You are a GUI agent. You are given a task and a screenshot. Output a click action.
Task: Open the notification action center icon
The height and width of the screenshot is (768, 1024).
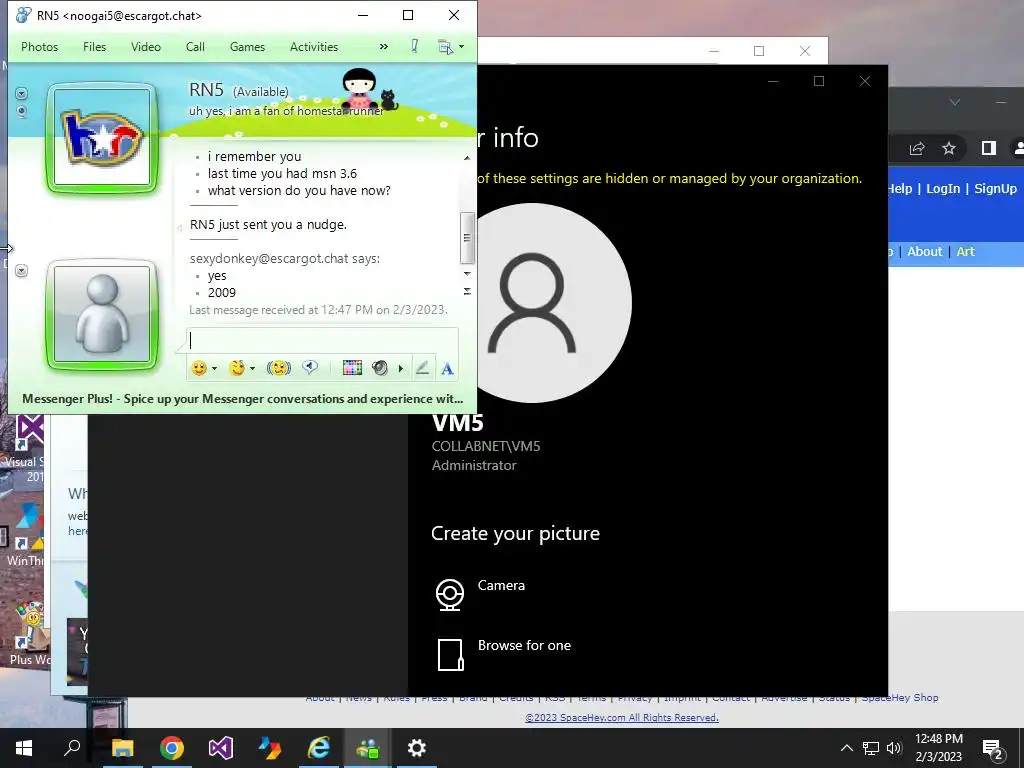pos(993,750)
